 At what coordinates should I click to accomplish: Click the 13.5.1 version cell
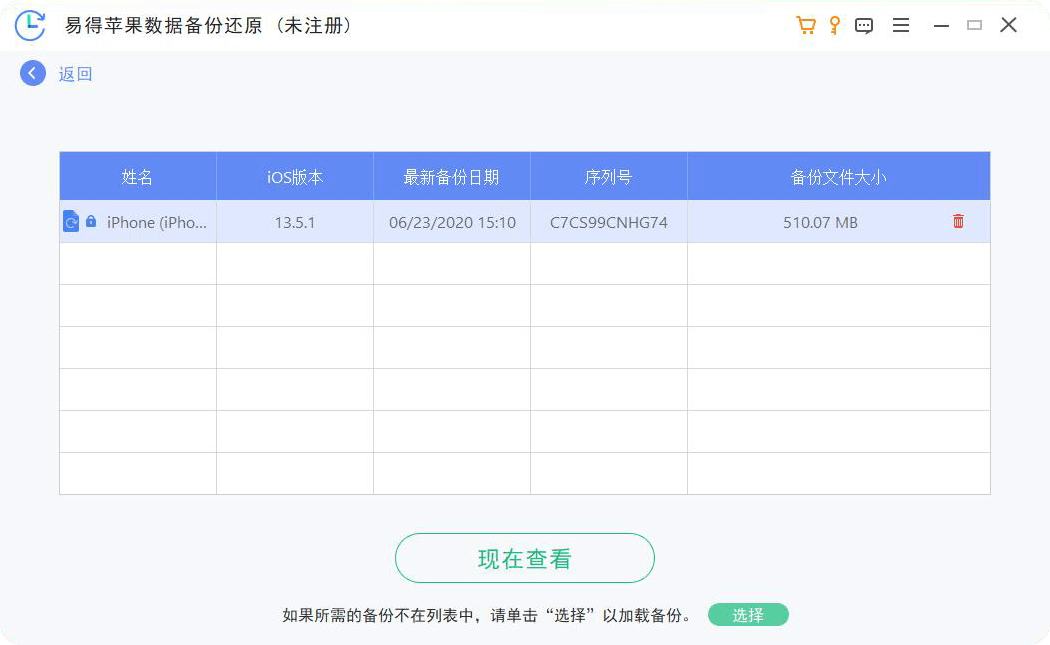click(295, 222)
